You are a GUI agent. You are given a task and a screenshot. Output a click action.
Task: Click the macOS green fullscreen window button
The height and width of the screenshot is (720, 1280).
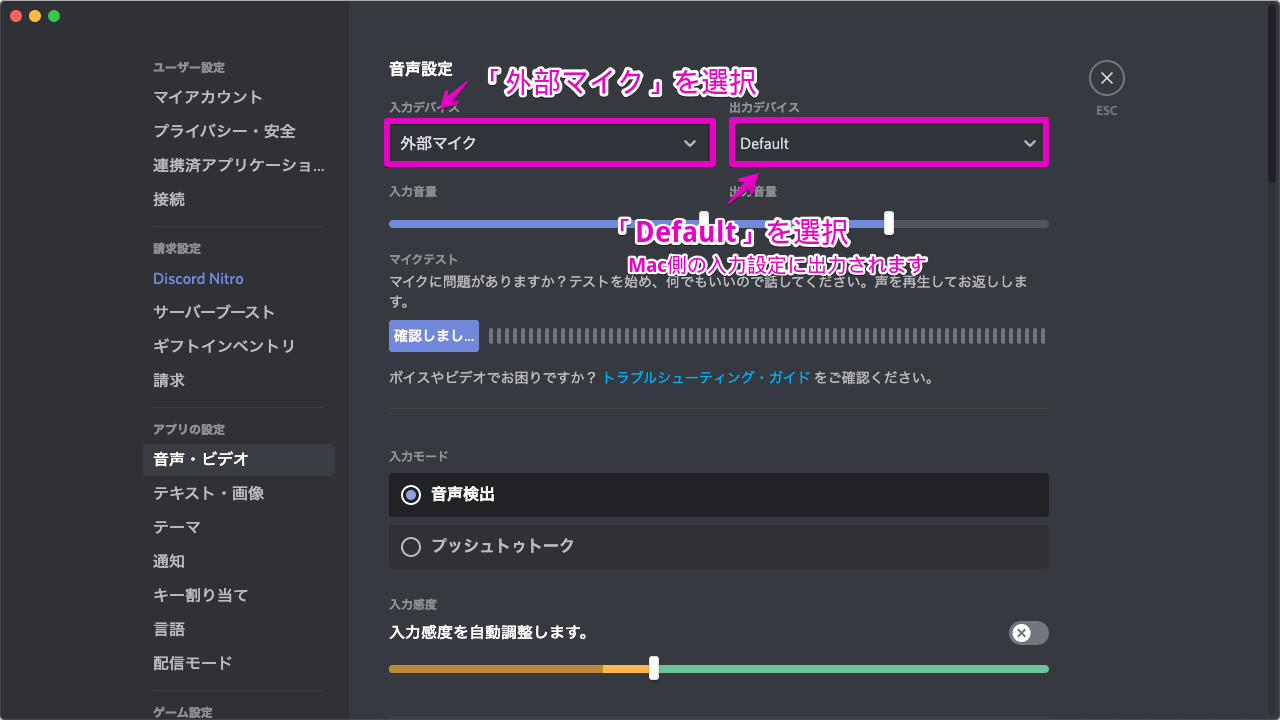(54, 16)
